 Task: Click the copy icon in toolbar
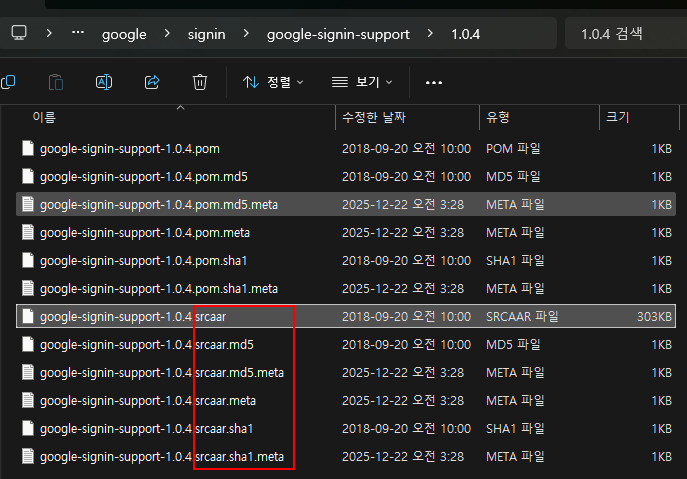(x=8, y=82)
